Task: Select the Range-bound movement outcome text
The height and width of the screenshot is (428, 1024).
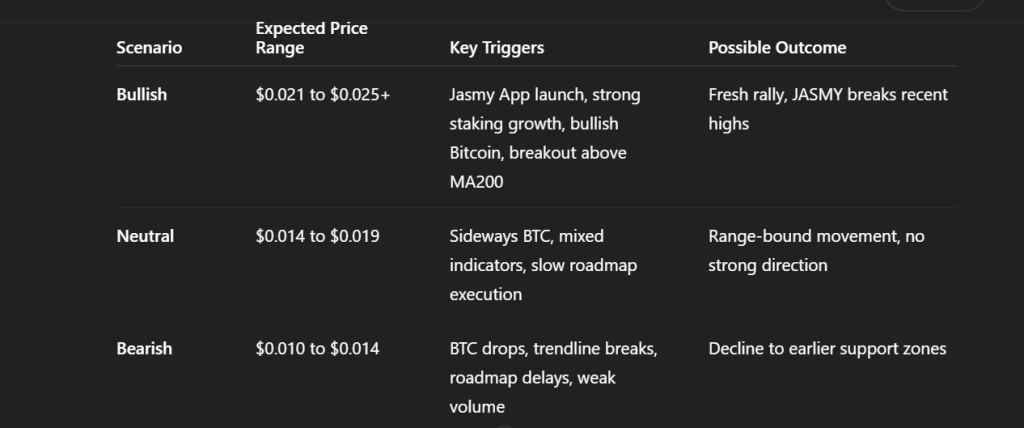Action: (816, 251)
